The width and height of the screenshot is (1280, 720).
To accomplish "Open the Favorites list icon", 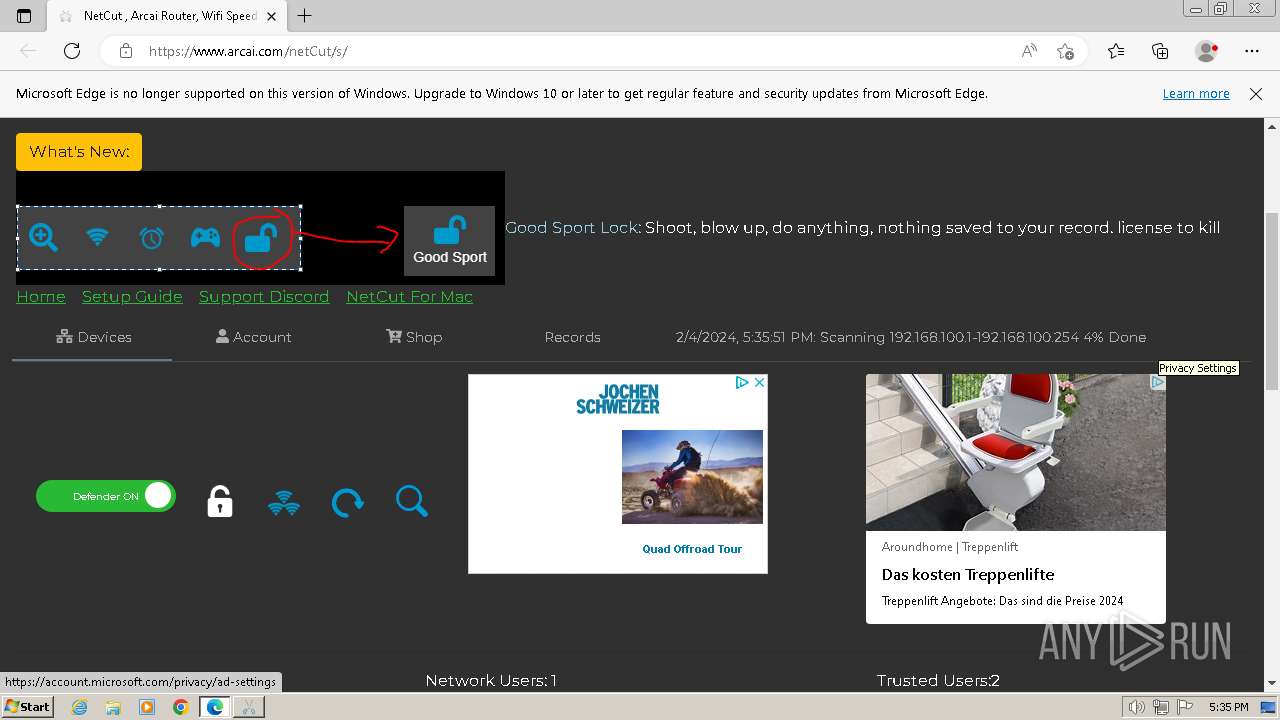I will click(1116, 51).
